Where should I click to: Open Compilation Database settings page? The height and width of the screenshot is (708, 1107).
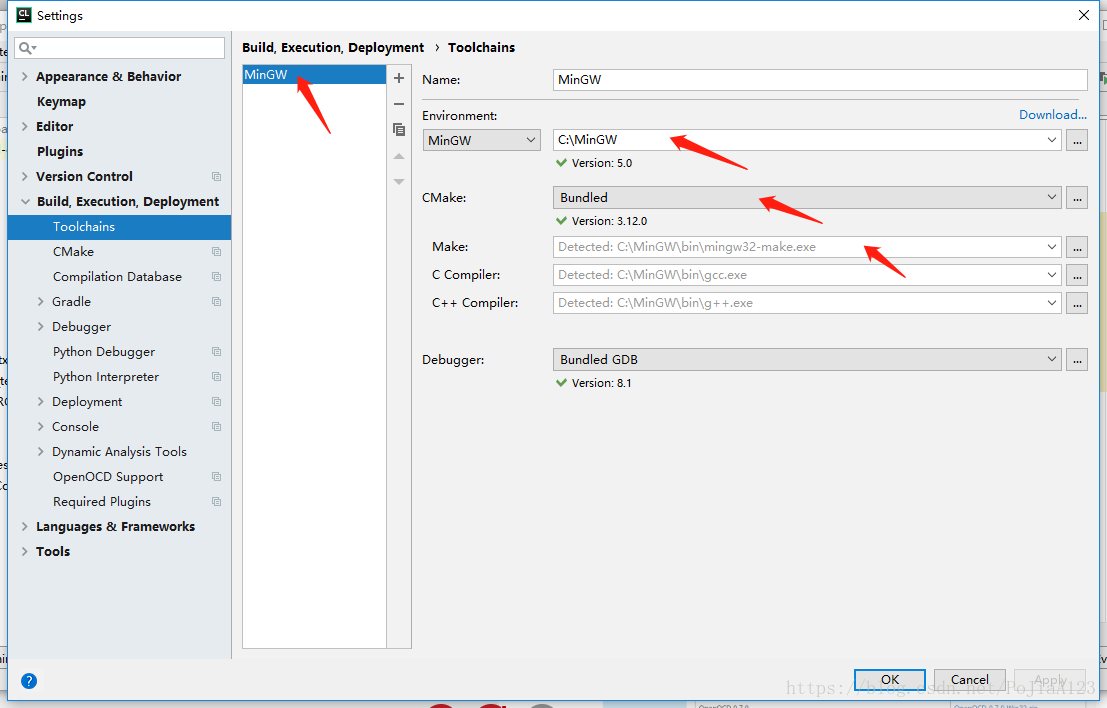pyautogui.click(x=119, y=277)
